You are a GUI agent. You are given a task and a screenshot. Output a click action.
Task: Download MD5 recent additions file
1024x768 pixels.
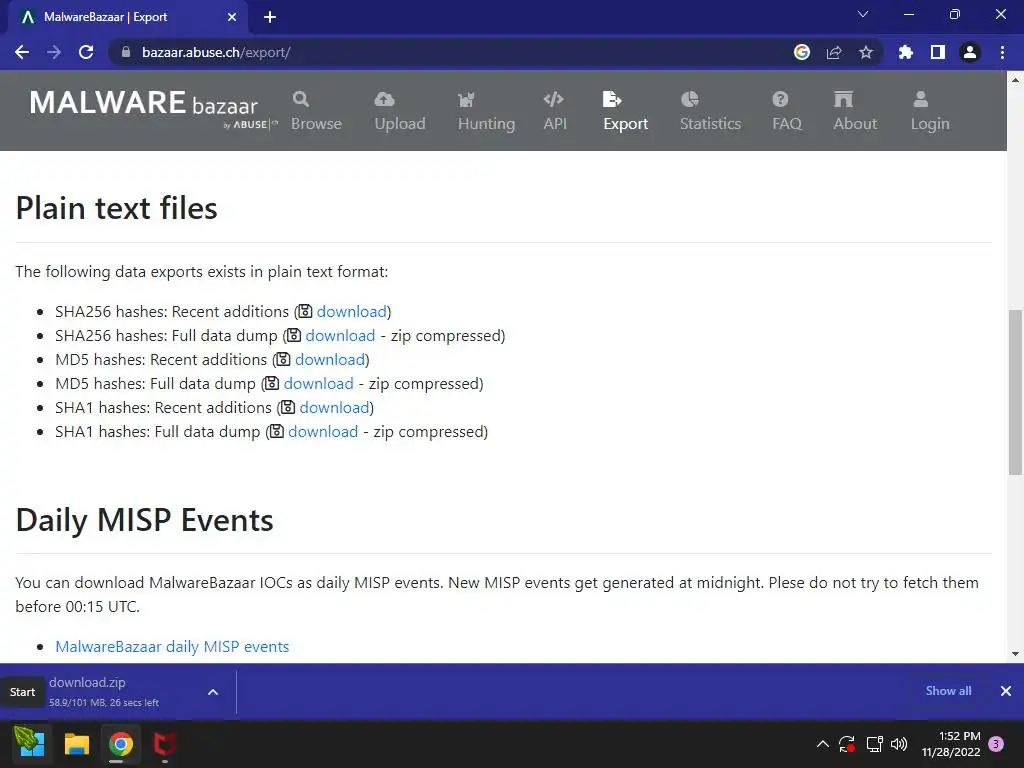(x=330, y=360)
